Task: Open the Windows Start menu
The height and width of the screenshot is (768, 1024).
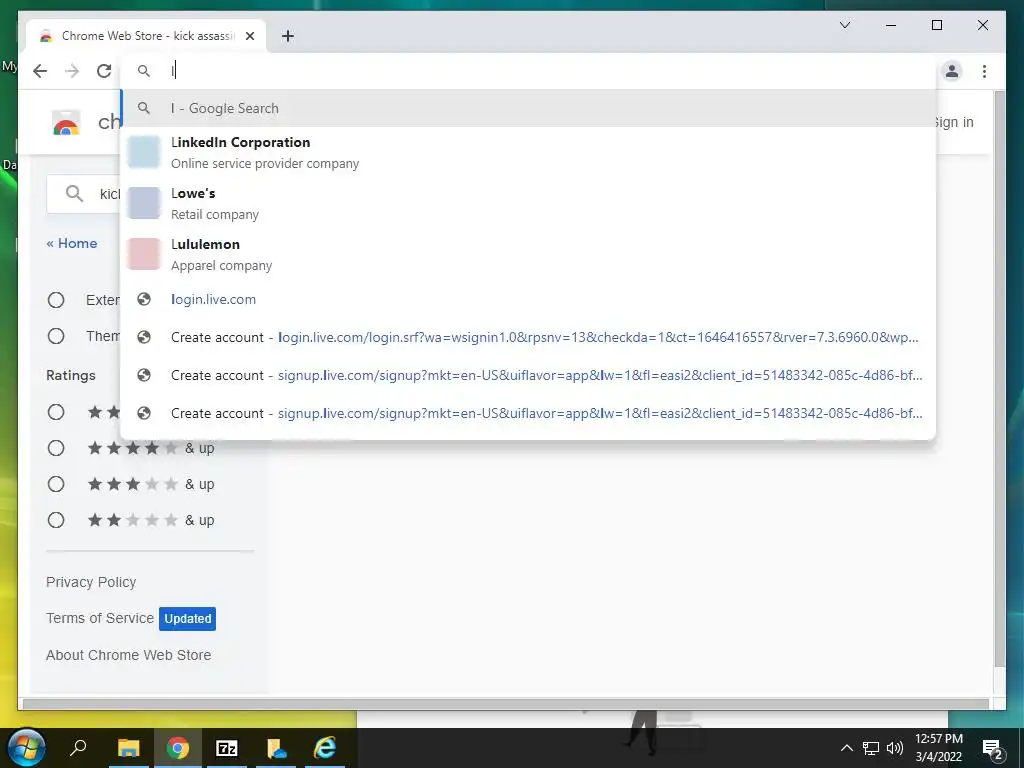Action: [26, 748]
